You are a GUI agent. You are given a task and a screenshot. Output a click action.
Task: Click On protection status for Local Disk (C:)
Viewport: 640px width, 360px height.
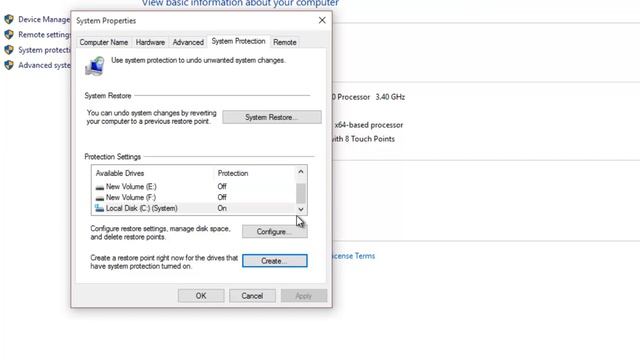[222, 208]
